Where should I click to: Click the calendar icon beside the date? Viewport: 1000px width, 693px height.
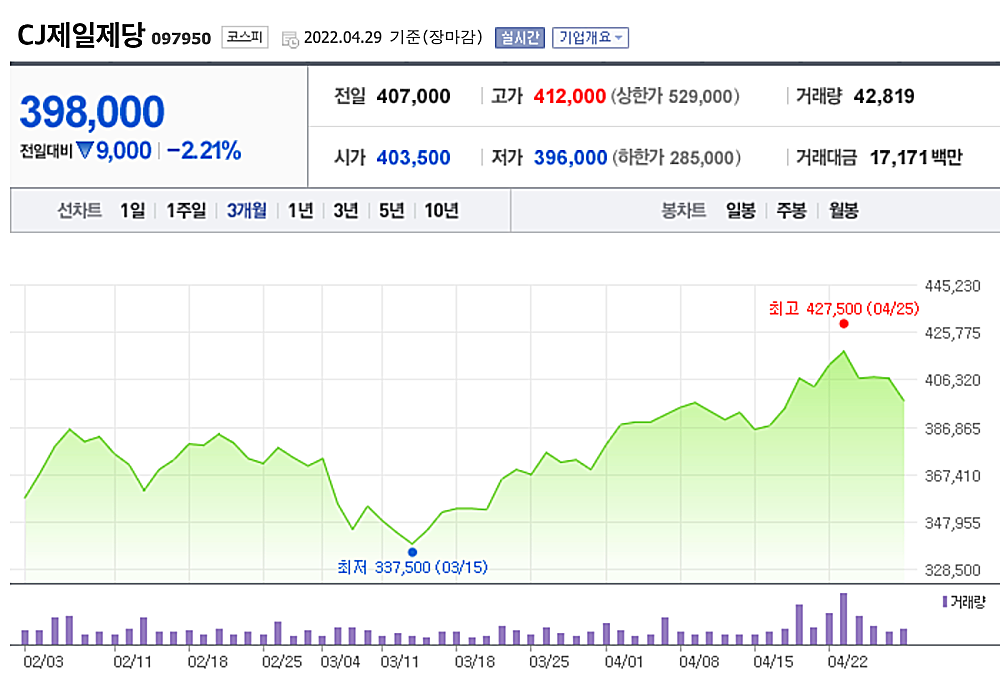[290, 38]
